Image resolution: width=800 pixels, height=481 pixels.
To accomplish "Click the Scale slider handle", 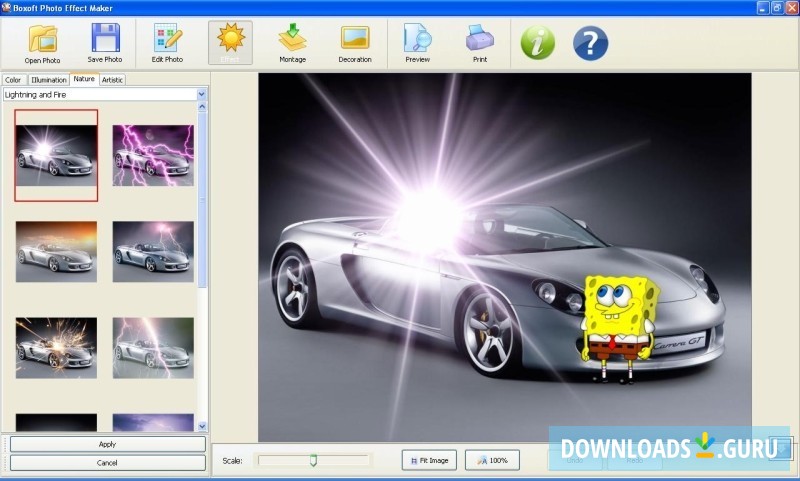I will tap(313, 461).
